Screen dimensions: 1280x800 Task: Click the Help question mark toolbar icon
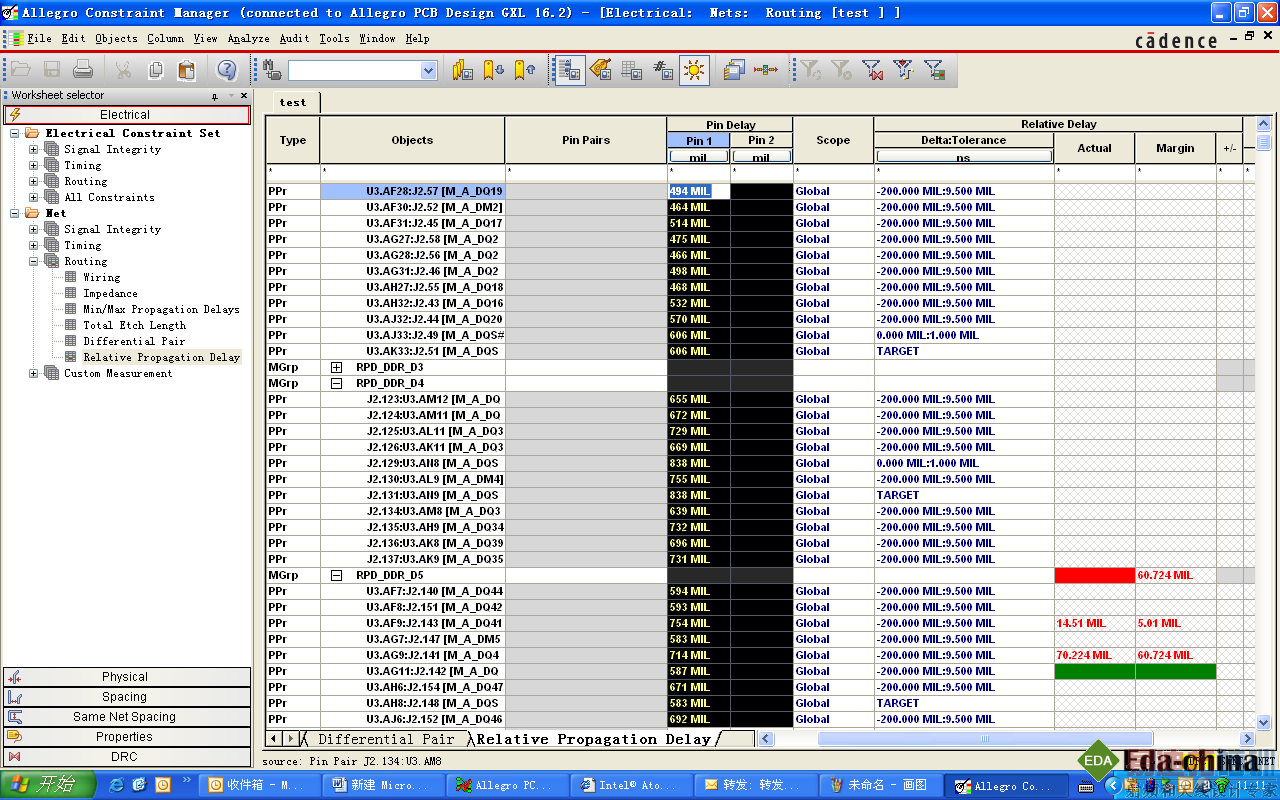(226, 70)
